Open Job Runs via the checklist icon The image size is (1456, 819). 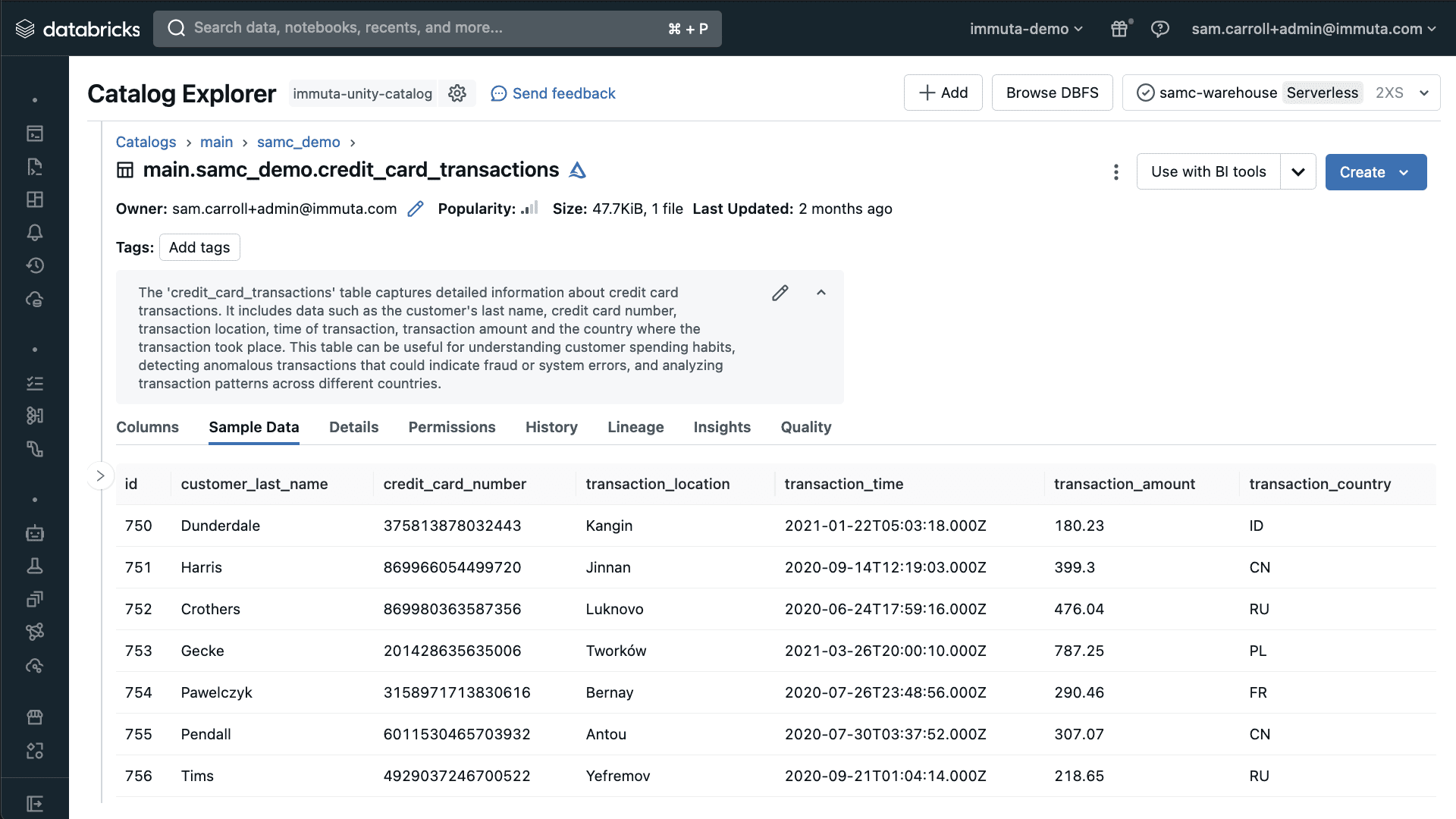point(35,383)
